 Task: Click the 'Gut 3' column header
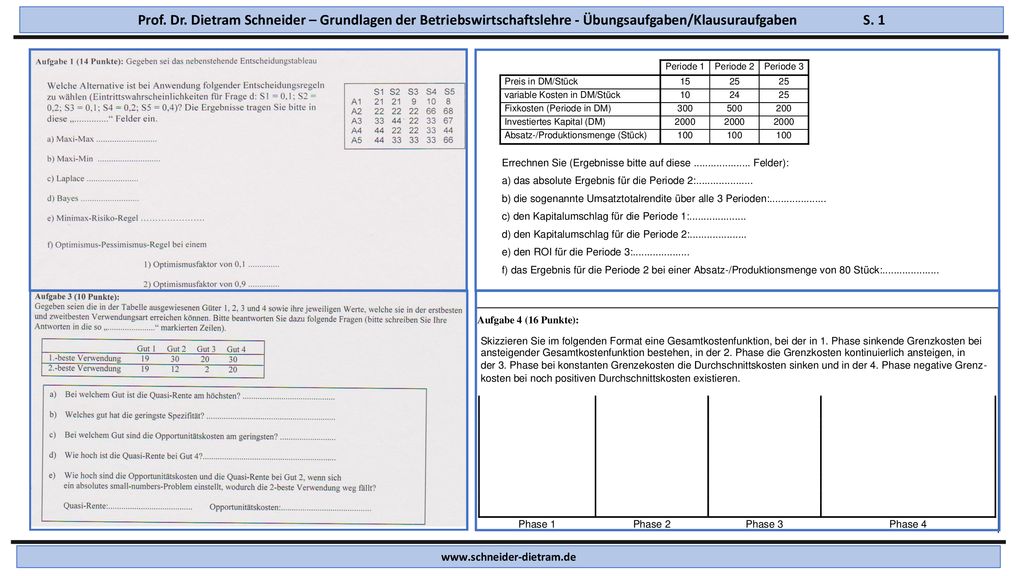206,349
